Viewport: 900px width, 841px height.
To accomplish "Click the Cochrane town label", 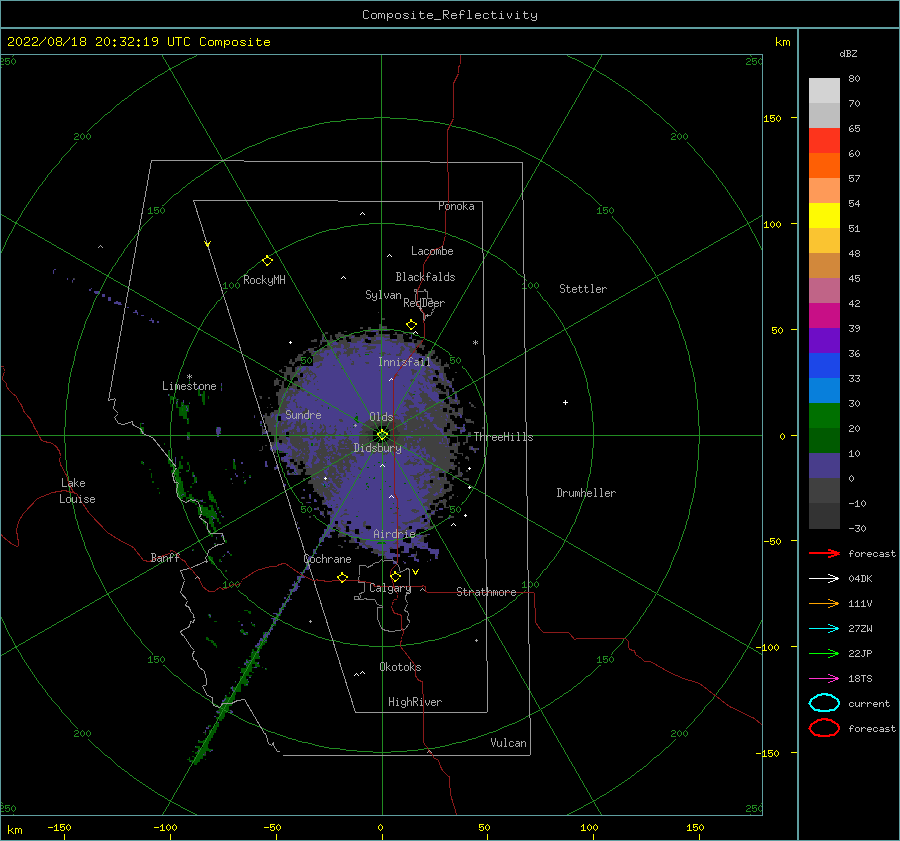I will [x=327, y=559].
